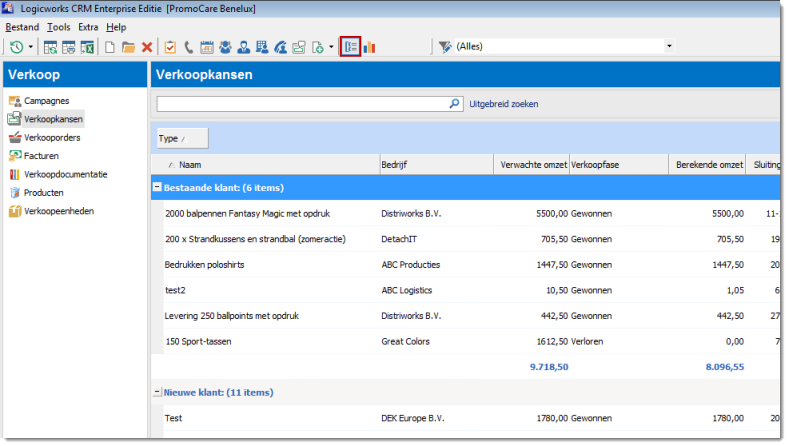
Task: Open the Extra menu
Action: [88, 27]
